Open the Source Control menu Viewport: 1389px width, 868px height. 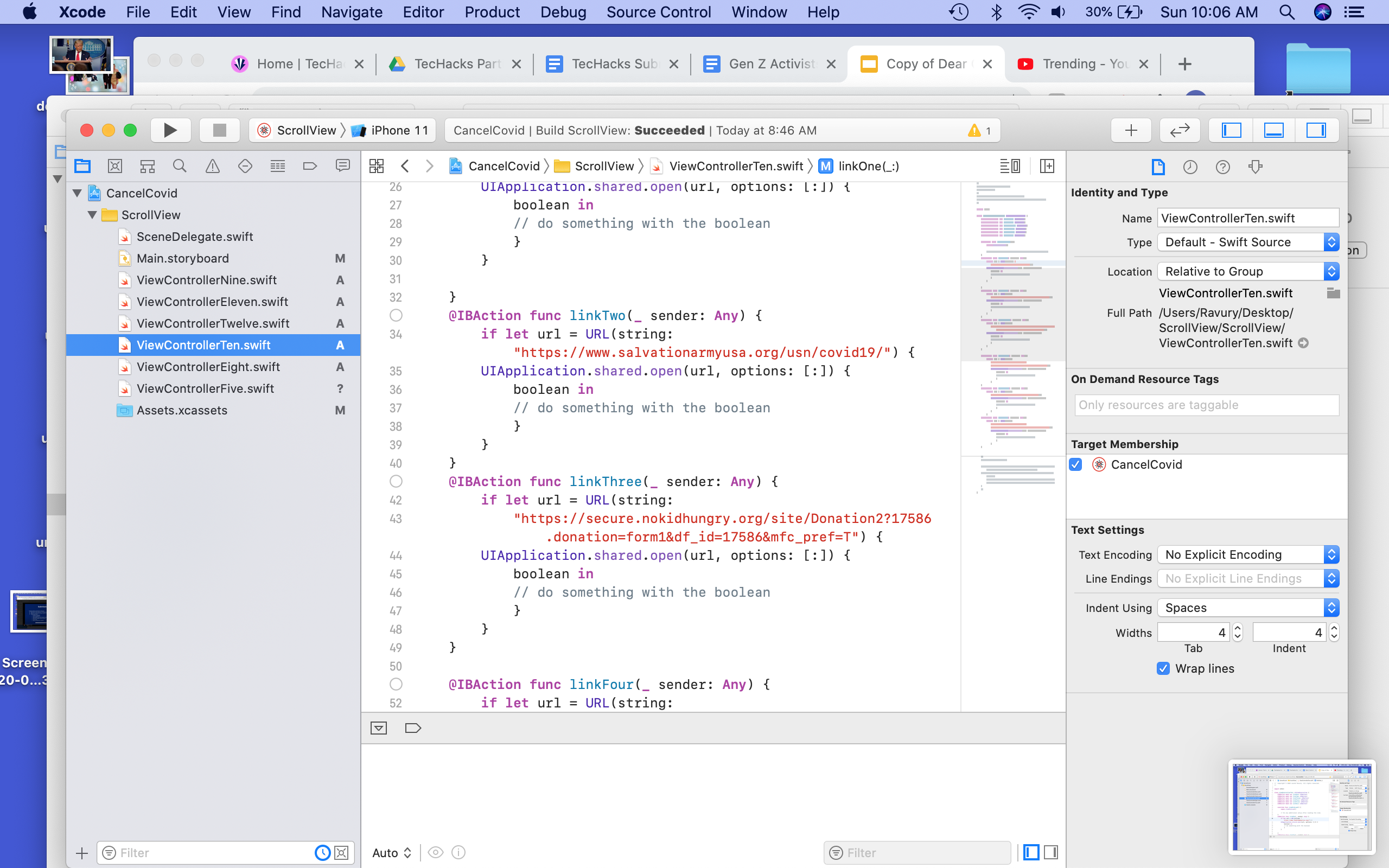tap(658, 12)
